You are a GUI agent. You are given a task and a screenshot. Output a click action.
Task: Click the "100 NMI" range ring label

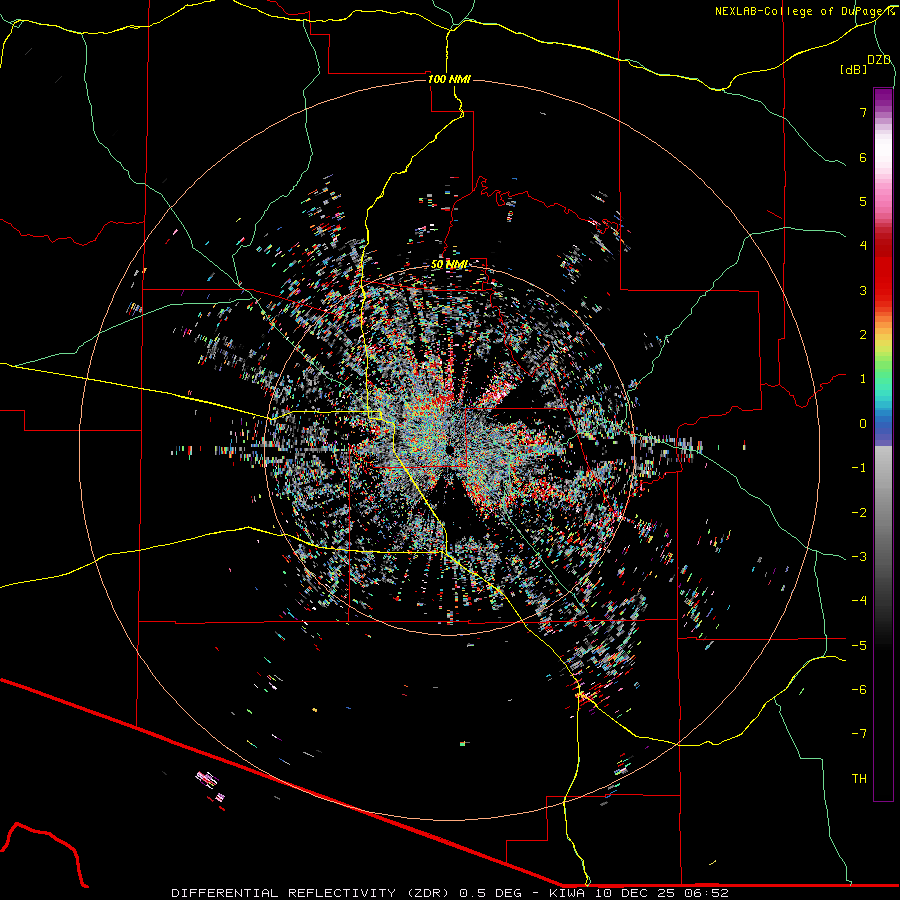[449, 79]
